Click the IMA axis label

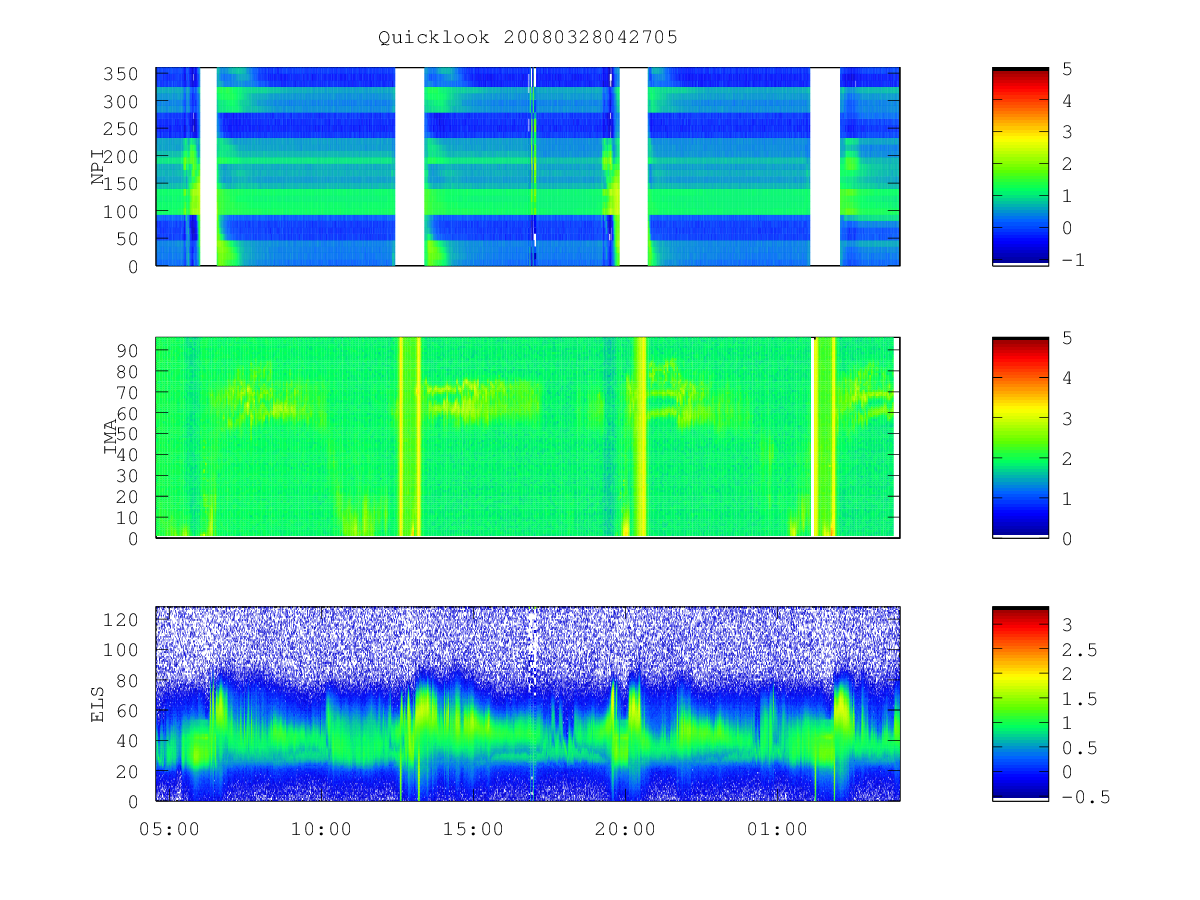pos(111,438)
